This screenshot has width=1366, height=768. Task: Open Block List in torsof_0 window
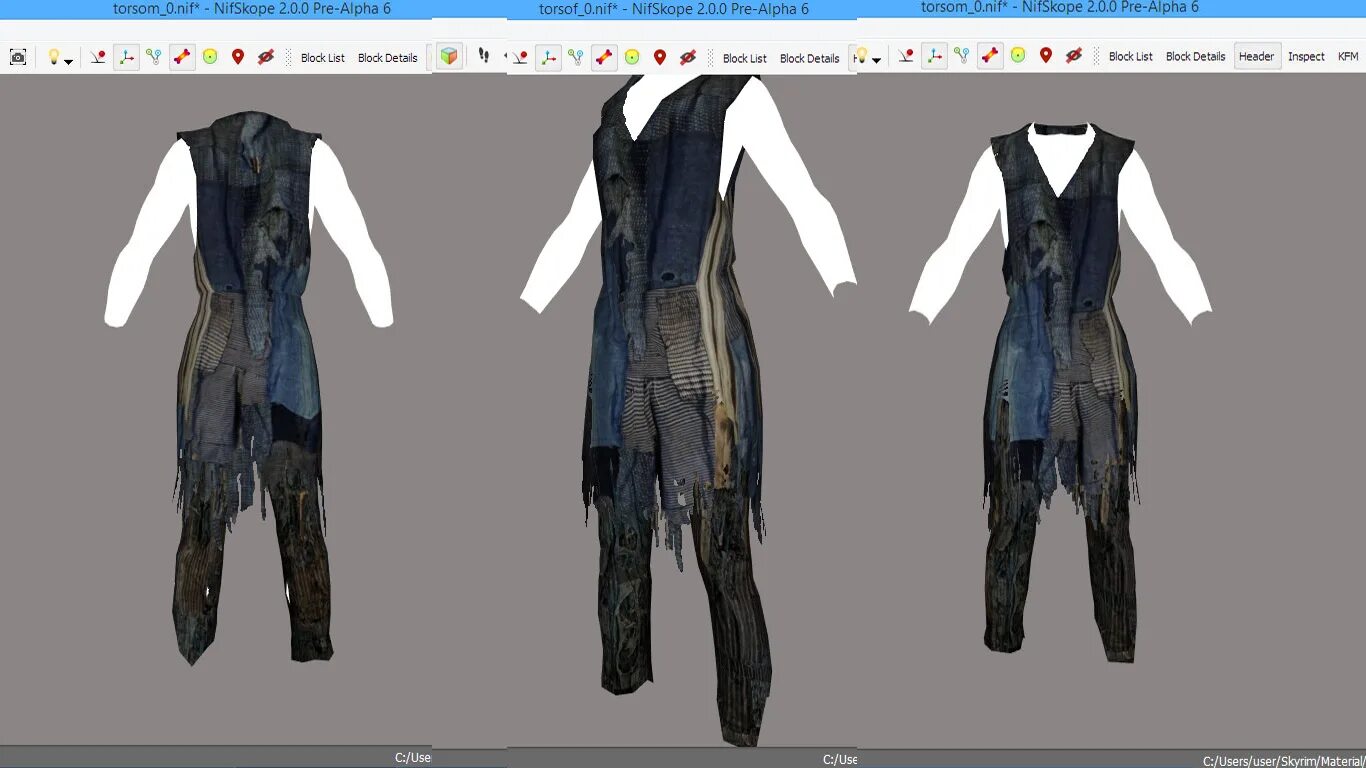[745, 59]
